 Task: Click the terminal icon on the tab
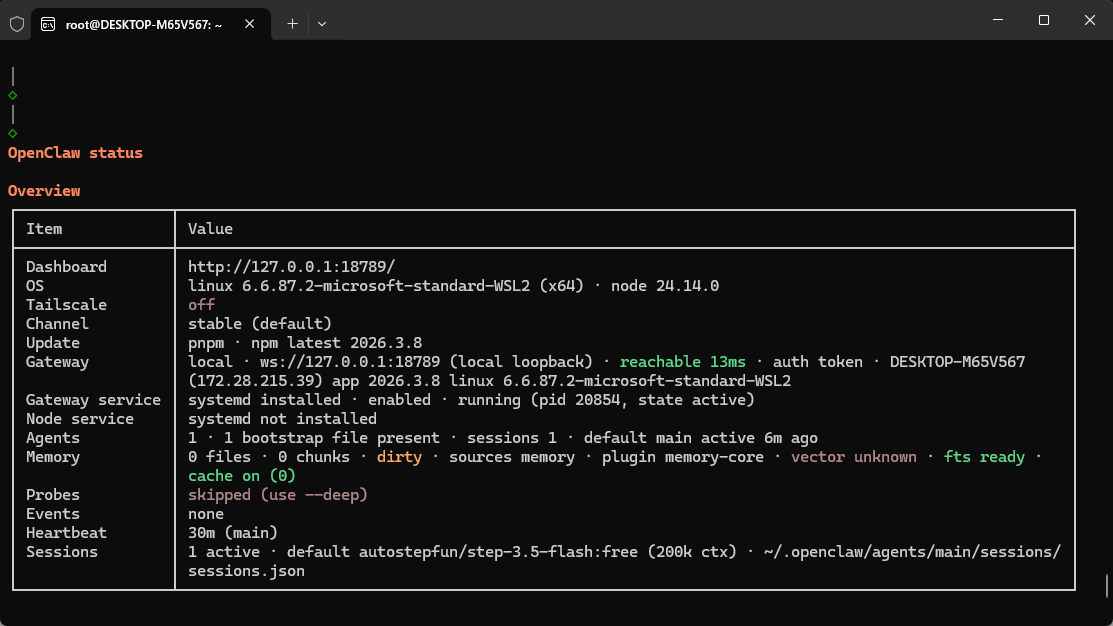pyautogui.click(x=48, y=24)
